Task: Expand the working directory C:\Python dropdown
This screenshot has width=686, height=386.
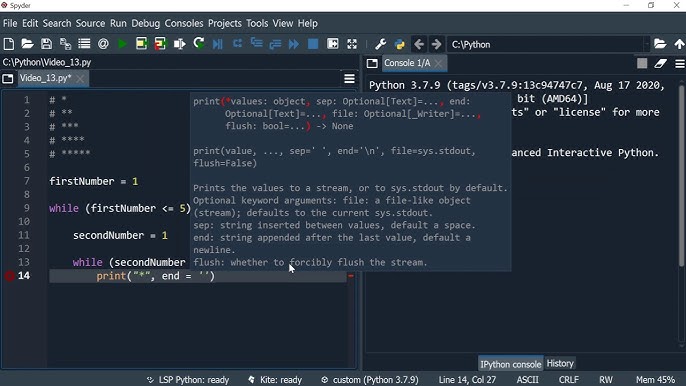Action: (x=646, y=45)
